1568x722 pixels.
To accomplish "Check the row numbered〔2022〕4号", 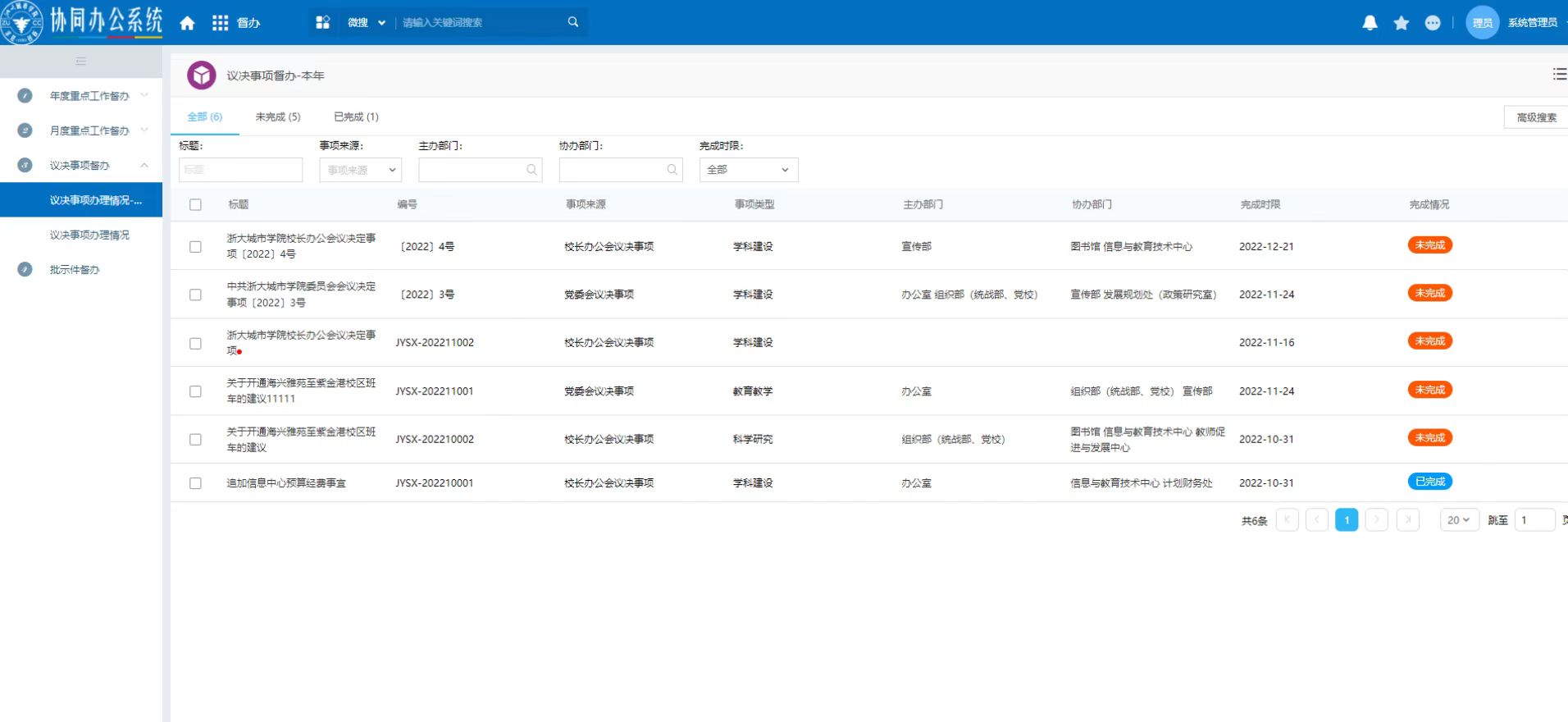I will click(195, 246).
